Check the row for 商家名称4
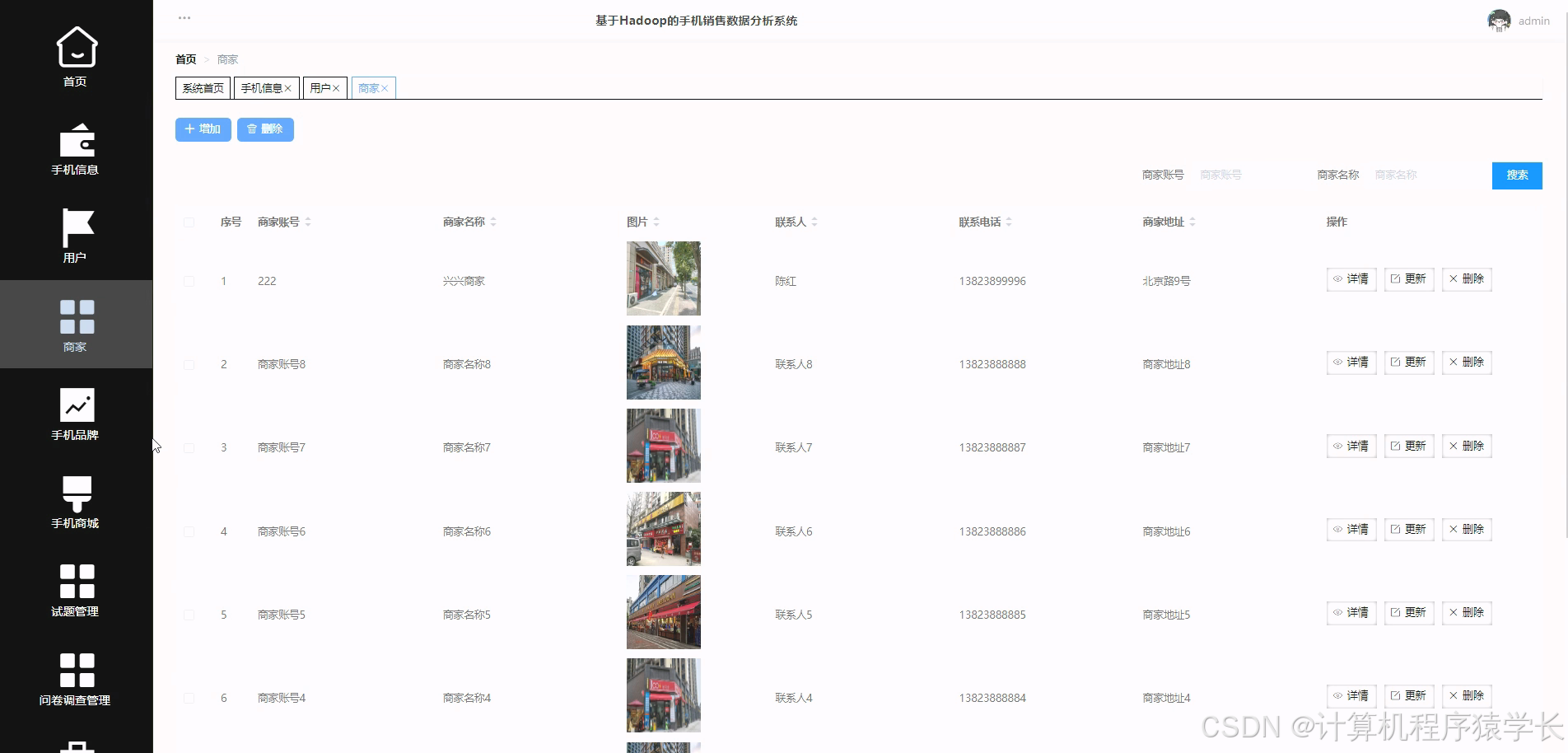 (189, 698)
